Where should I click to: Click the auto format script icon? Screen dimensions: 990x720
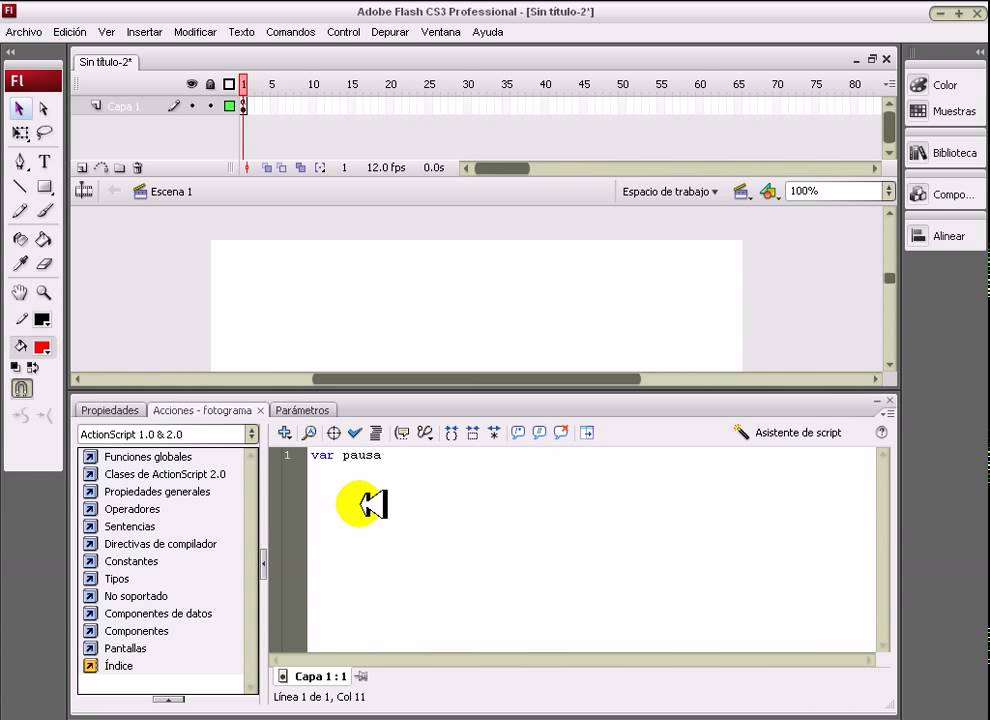coord(376,433)
